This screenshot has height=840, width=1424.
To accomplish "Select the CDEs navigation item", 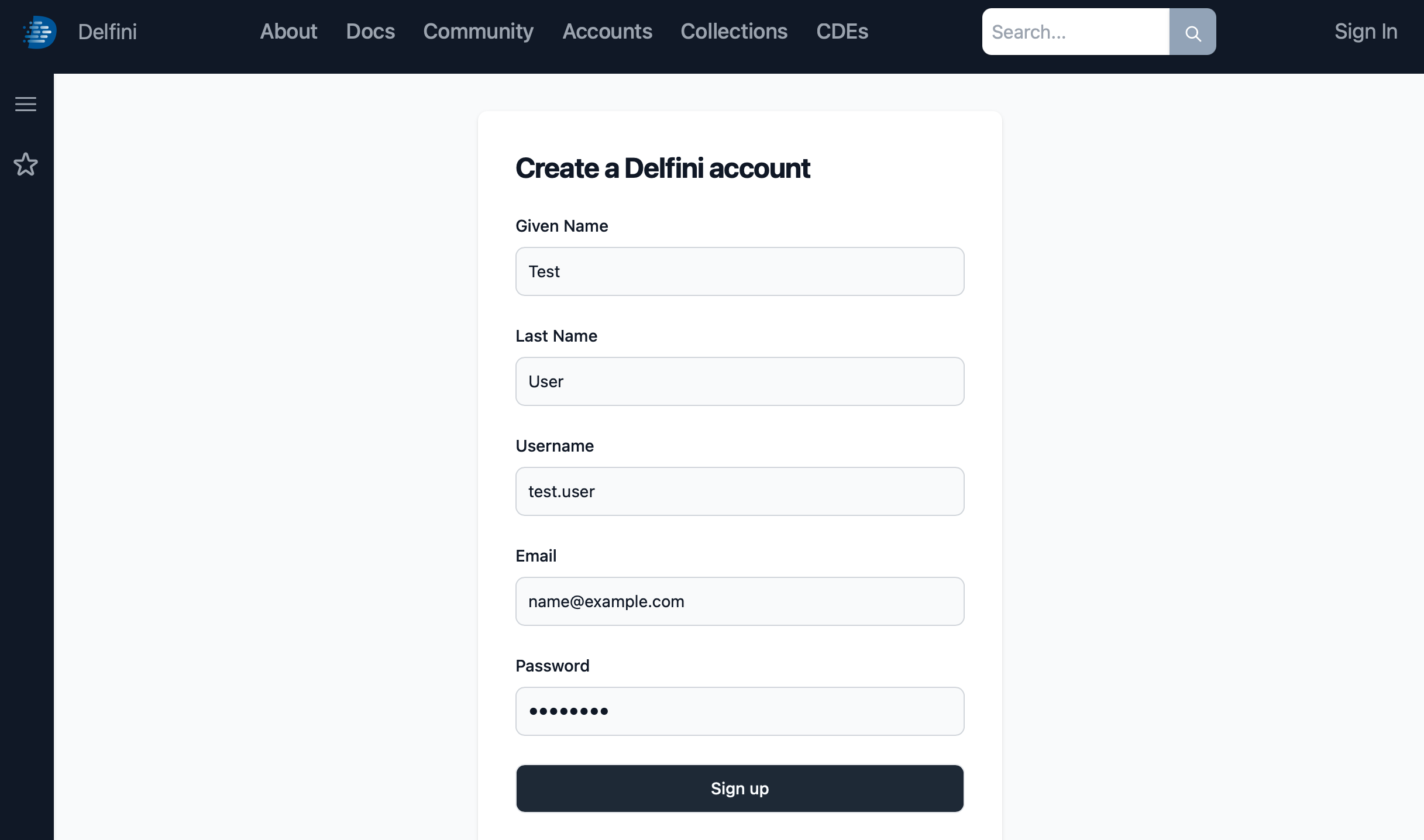I will [x=842, y=32].
